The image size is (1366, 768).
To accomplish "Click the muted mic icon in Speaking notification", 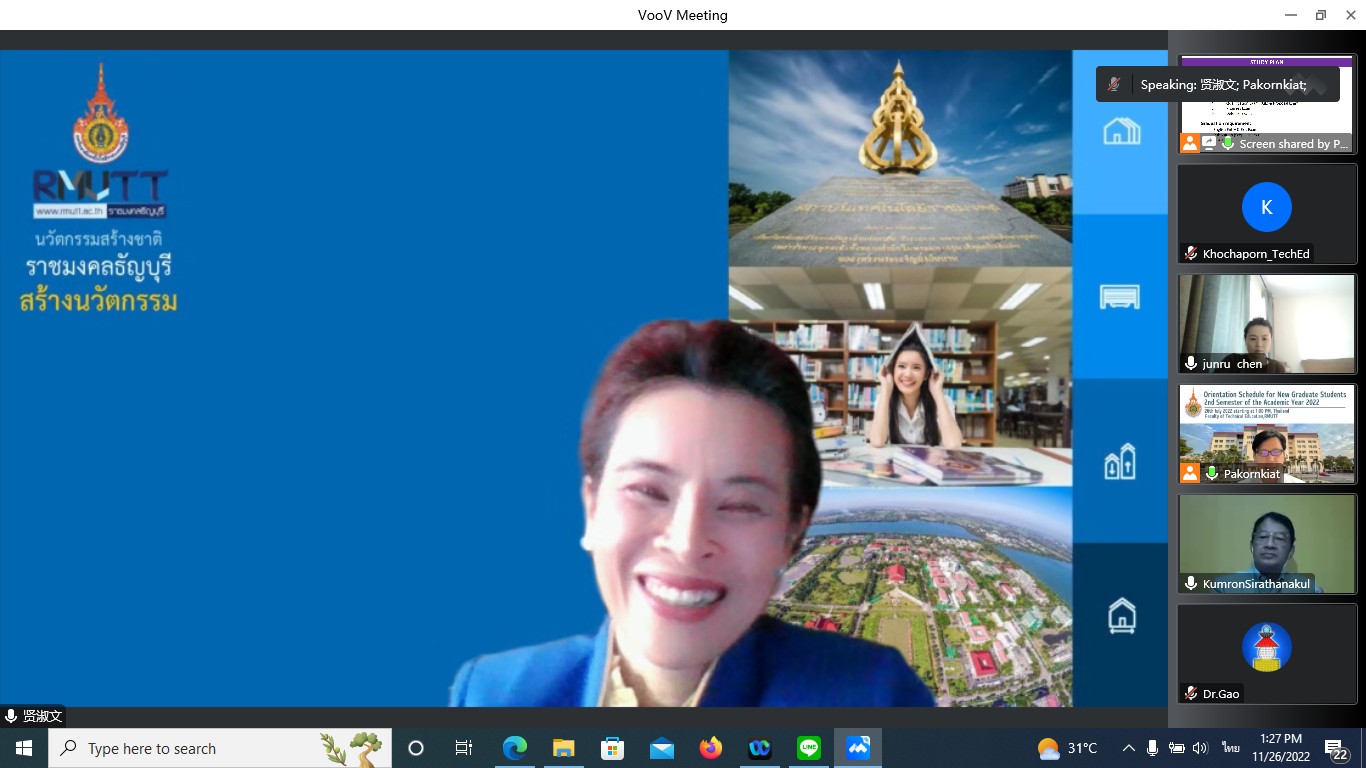I will 1114,85.
